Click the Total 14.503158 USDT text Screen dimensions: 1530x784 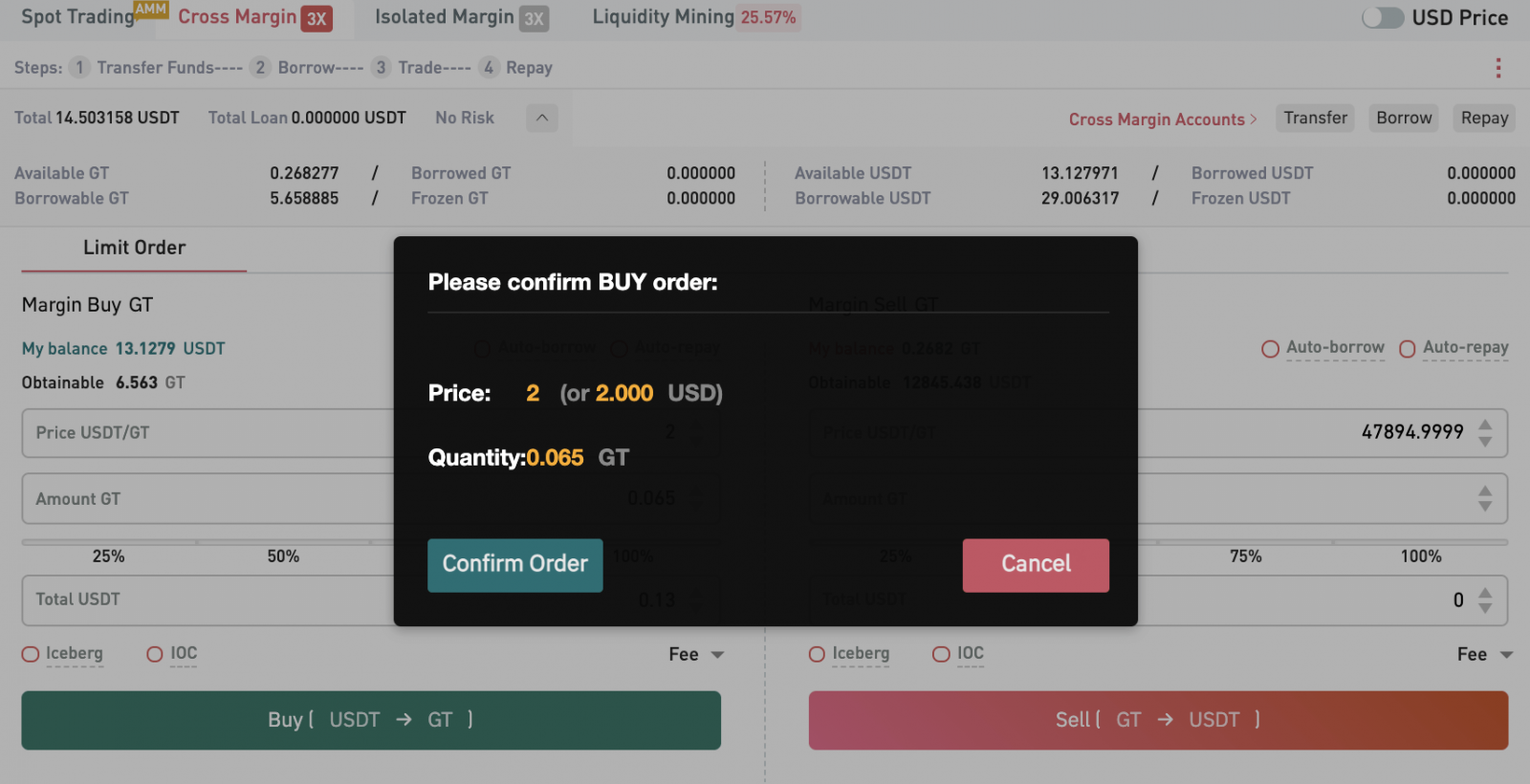pyautogui.click(x=97, y=118)
